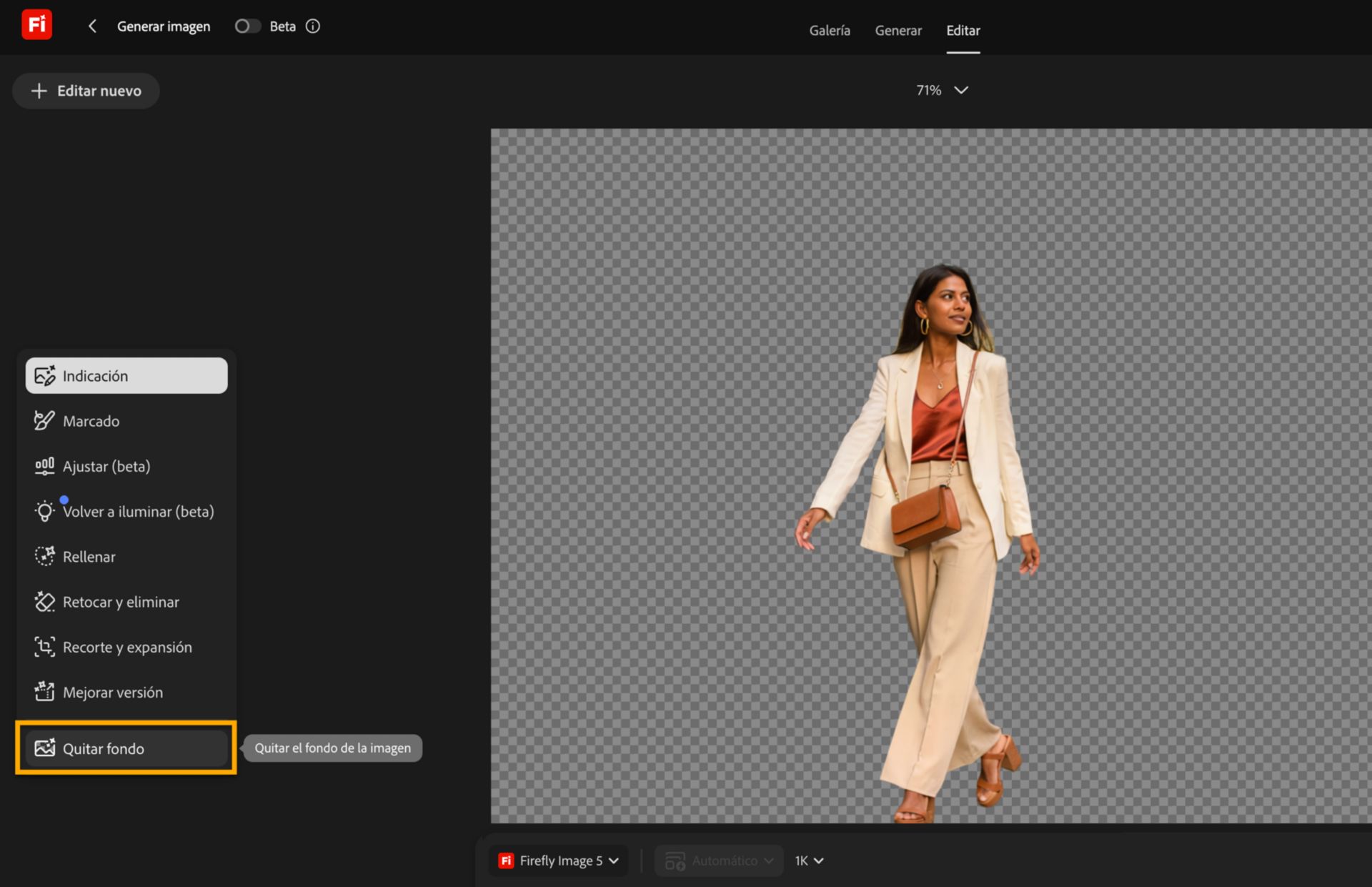1372x887 pixels.
Task: Click the Mejorar versión upscale icon
Action: point(44,692)
